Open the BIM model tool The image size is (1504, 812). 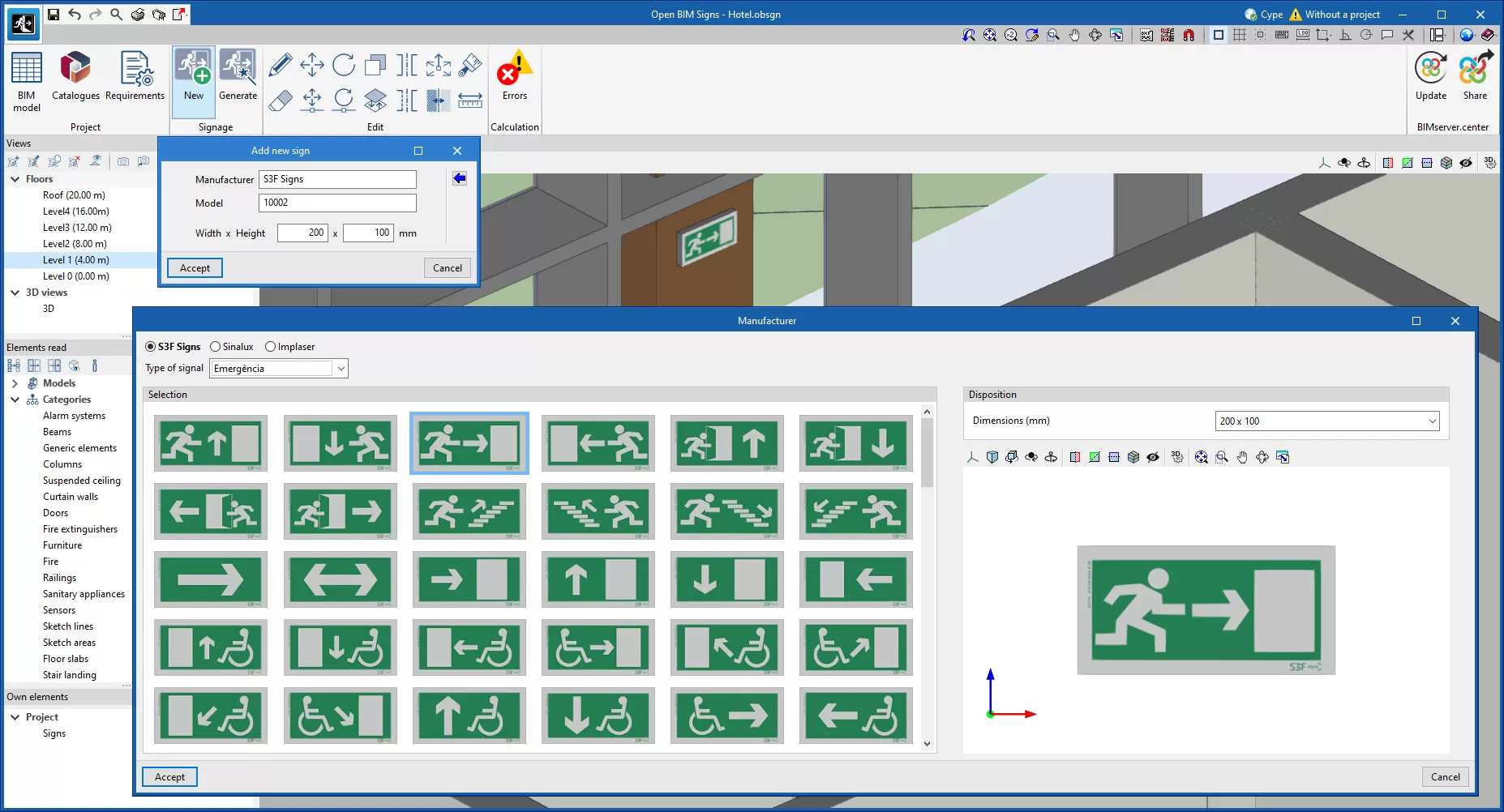[26, 81]
